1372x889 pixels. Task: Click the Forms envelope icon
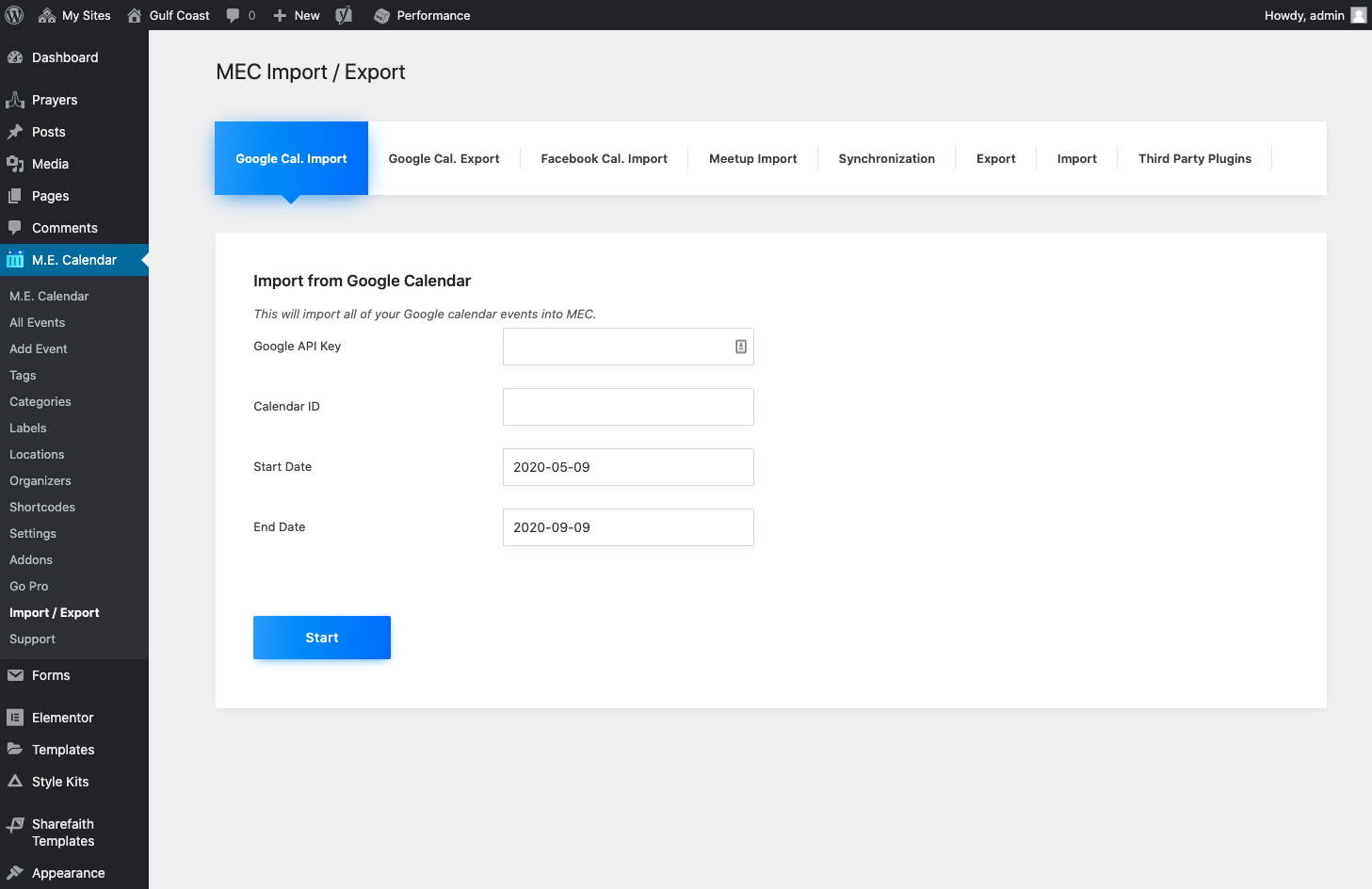pyautogui.click(x=15, y=675)
